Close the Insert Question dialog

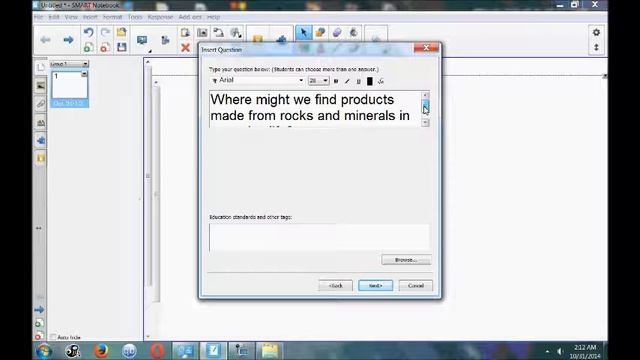click(426, 48)
